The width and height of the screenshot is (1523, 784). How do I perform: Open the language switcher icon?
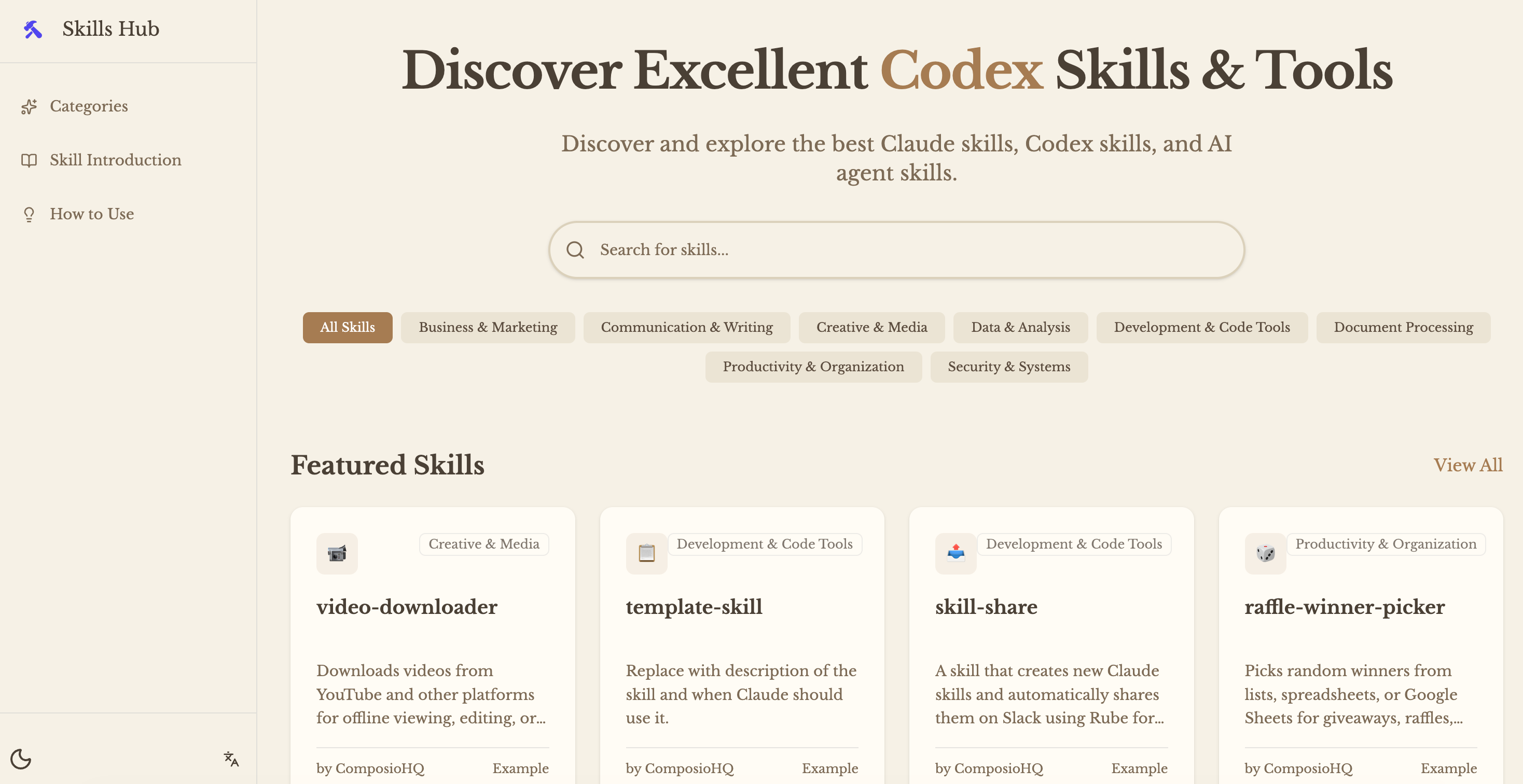231,759
